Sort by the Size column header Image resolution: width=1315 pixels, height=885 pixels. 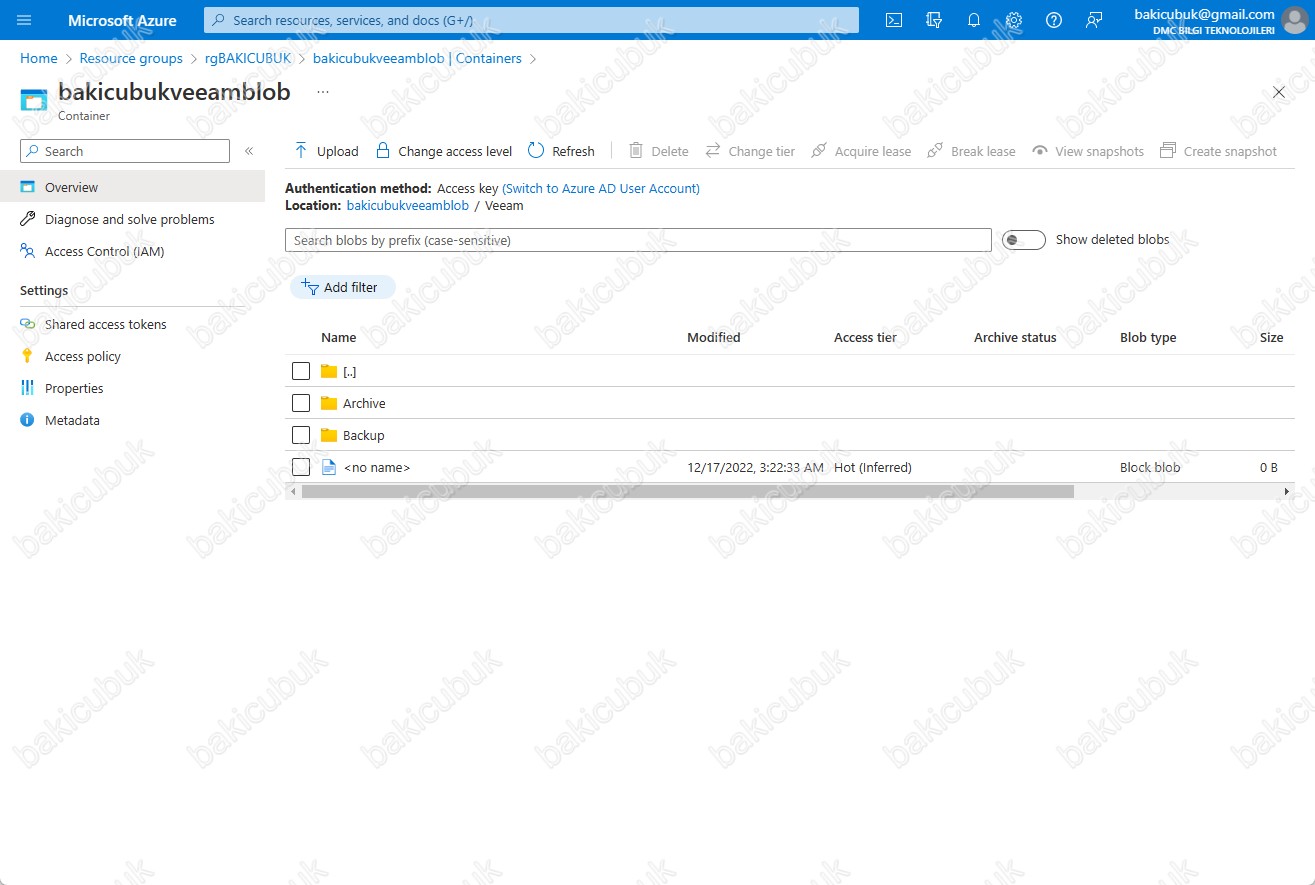pyautogui.click(x=1271, y=337)
